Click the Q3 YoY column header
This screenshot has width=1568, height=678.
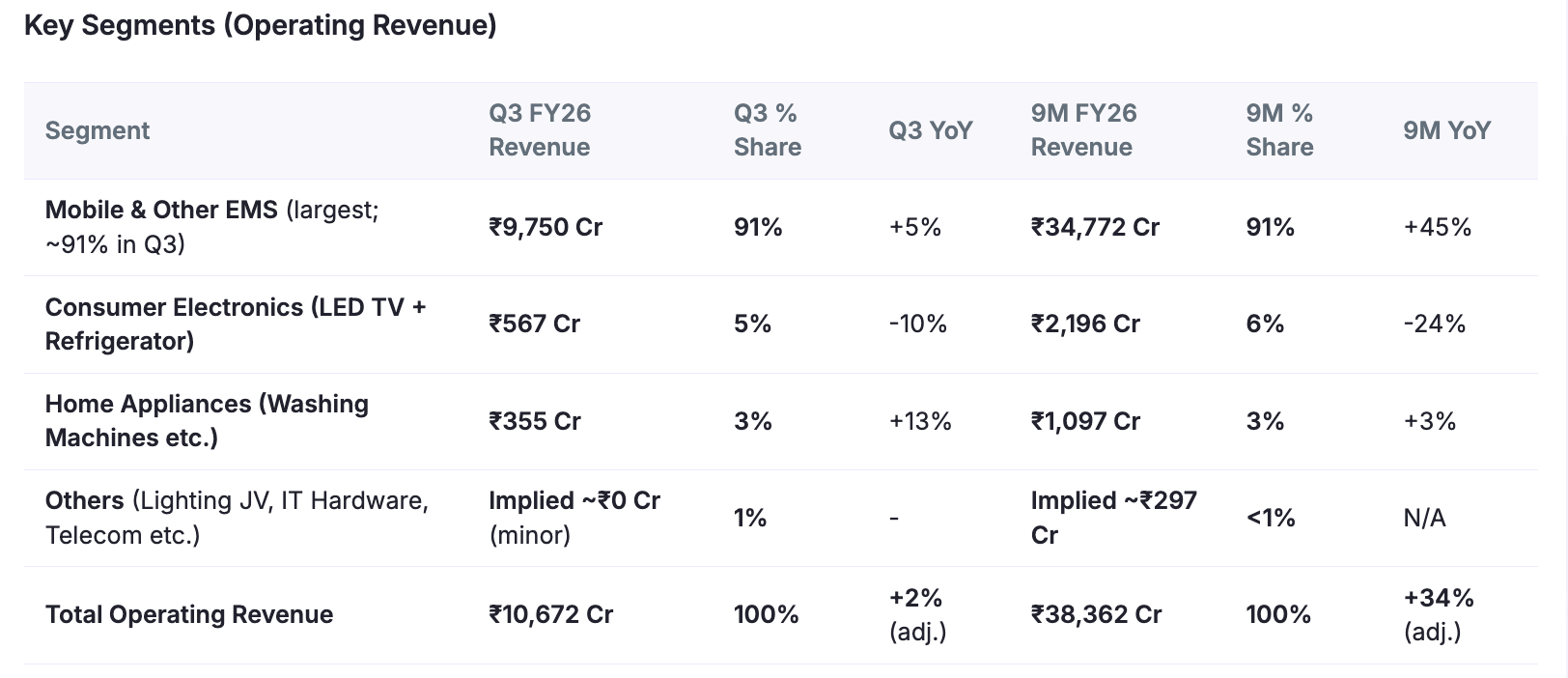coord(930,130)
